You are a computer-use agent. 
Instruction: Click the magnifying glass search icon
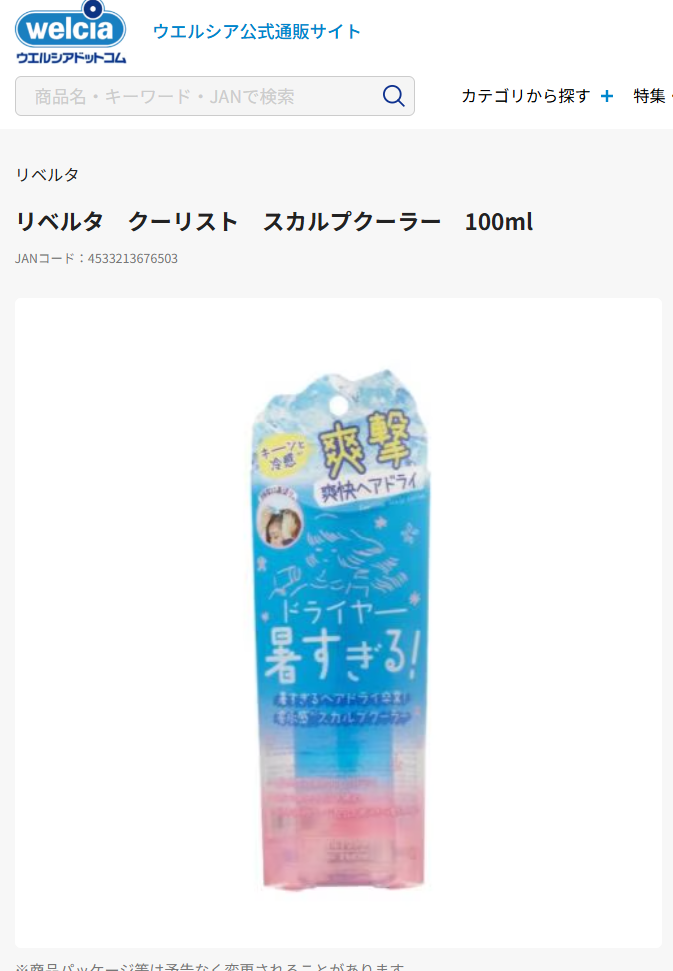coord(393,96)
